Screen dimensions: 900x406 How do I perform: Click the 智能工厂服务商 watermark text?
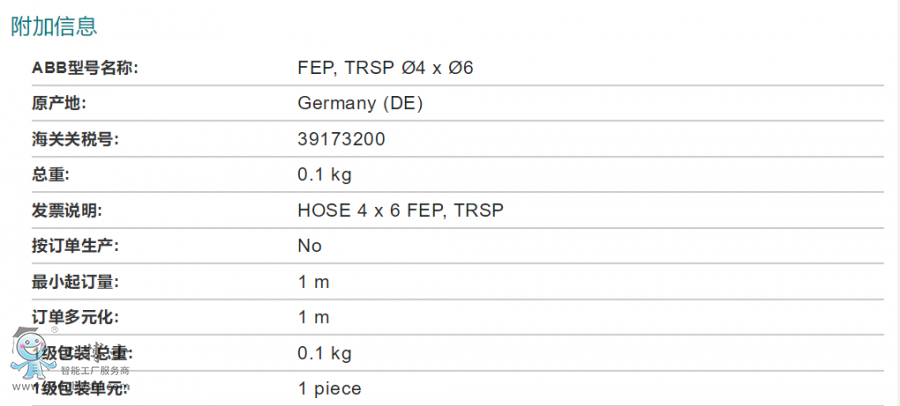95,371
